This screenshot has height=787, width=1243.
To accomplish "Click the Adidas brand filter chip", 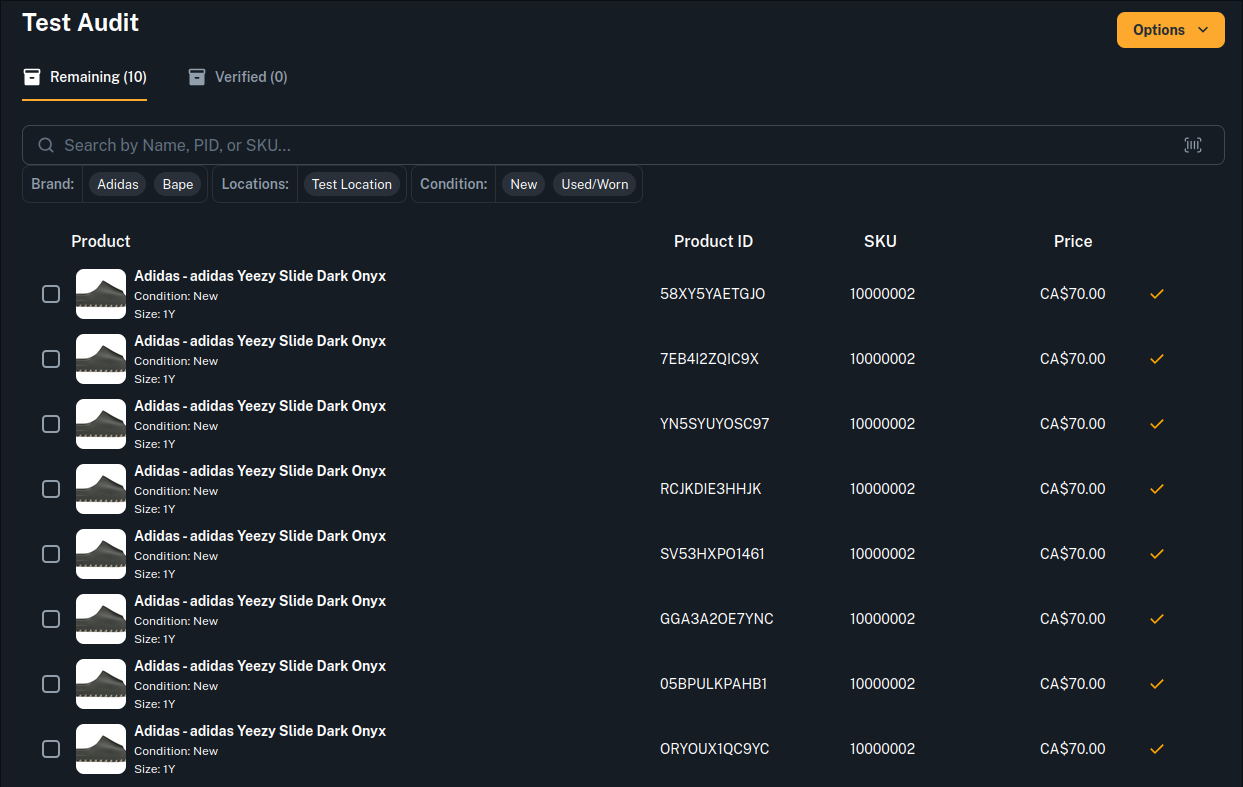I will tap(118, 184).
